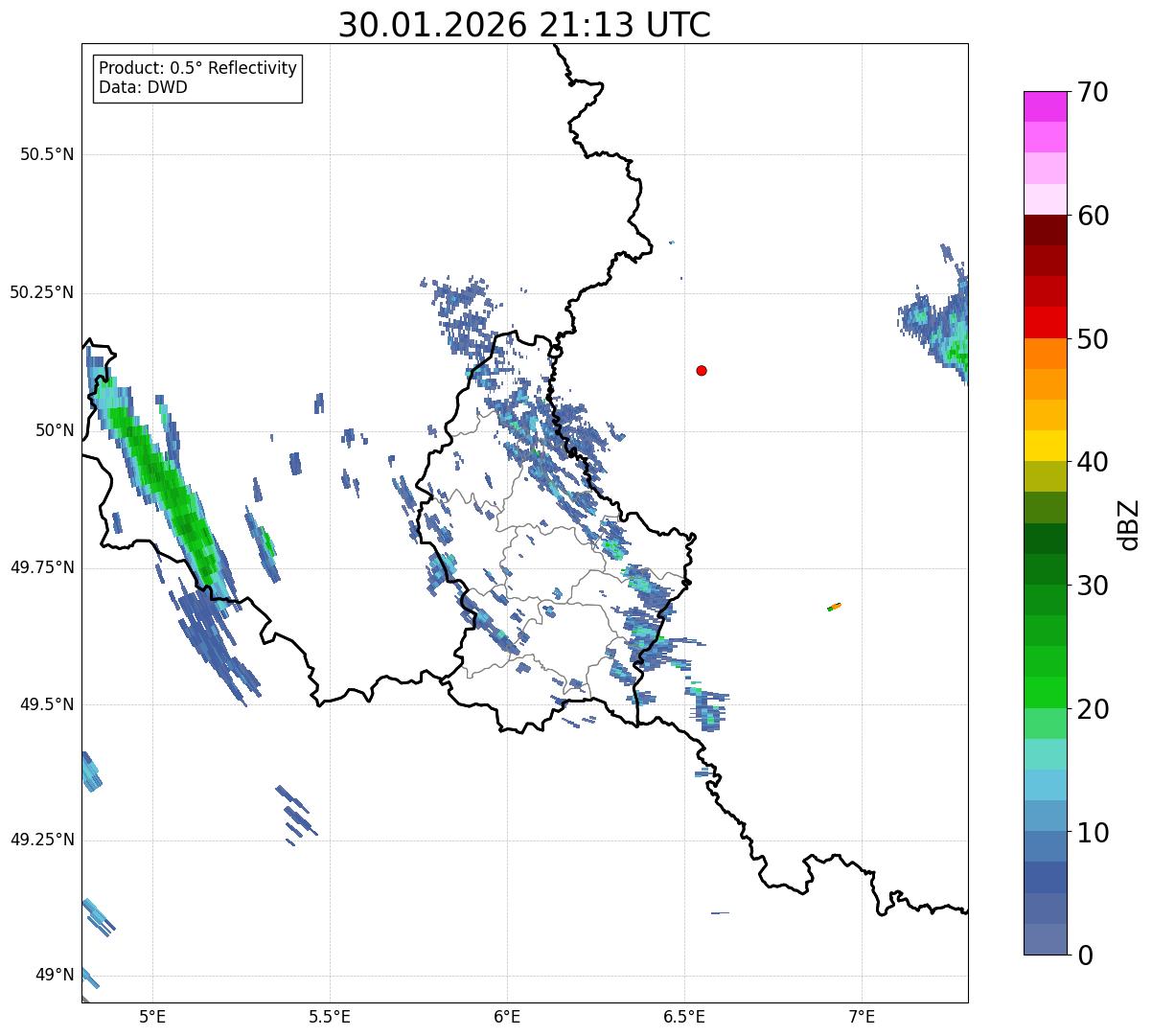Click the 6.5°E longitude label
The image size is (1152, 1036).
tap(684, 1016)
